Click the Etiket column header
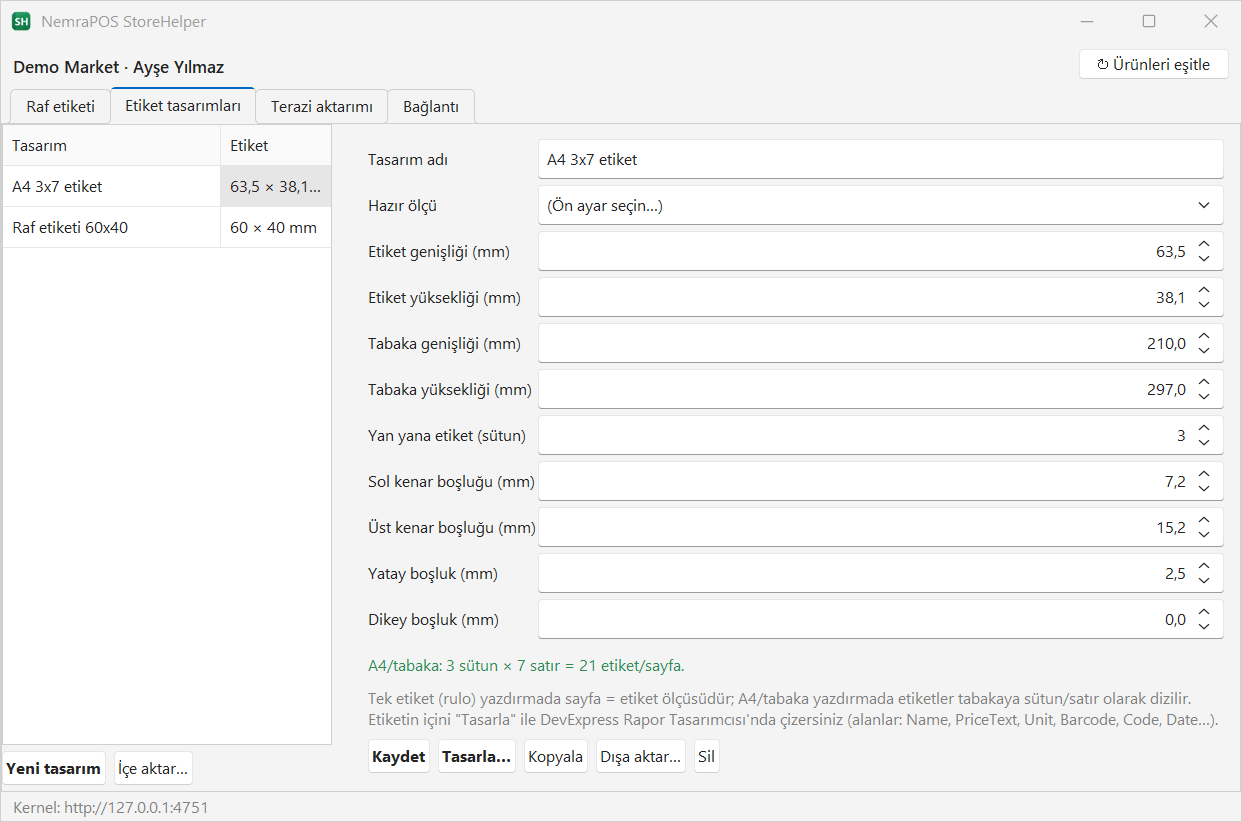This screenshot has width=1242, height=822. pyautogui.click(x=276, y=145)
